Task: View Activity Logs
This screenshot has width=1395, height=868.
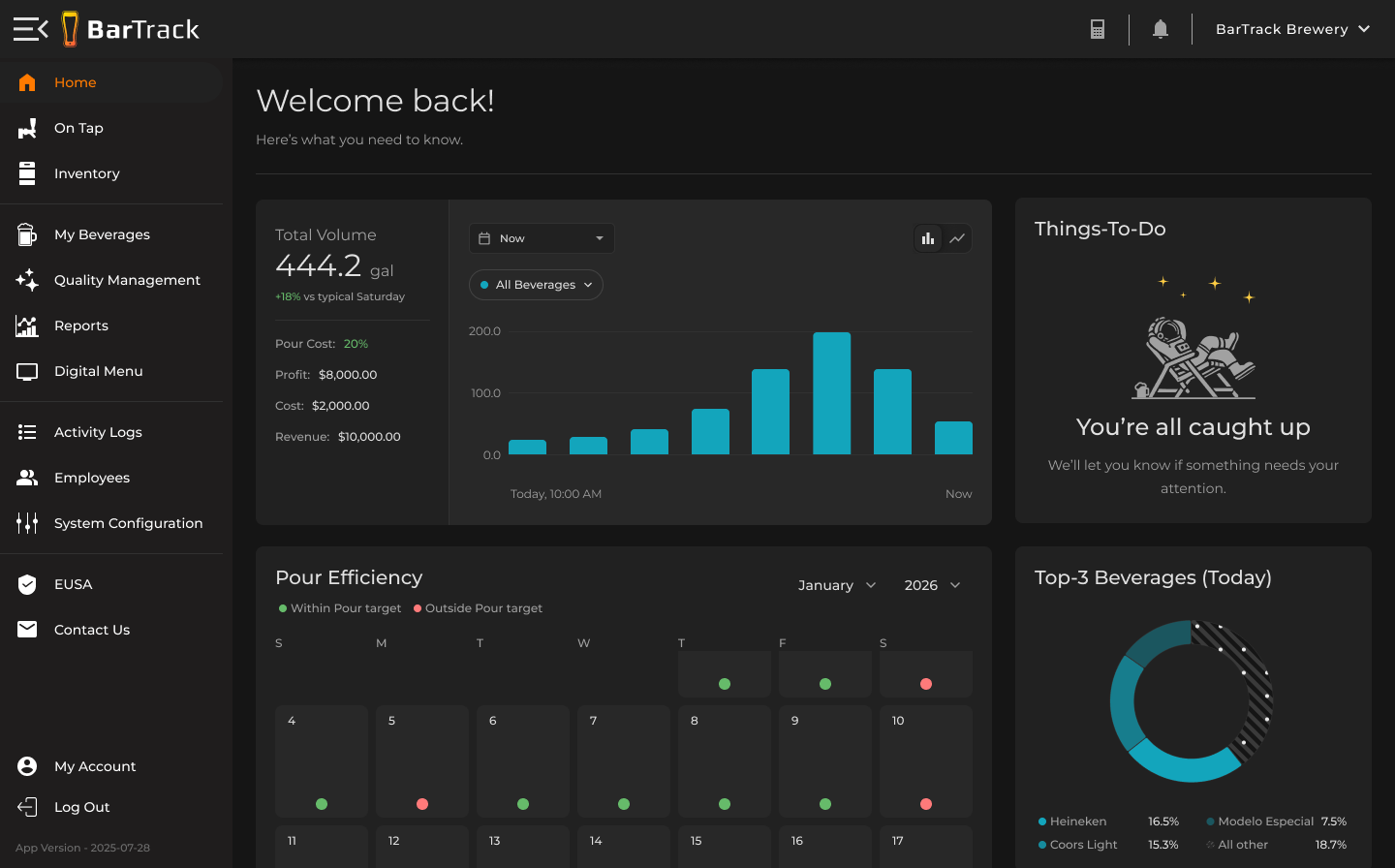Action: click(98, 432)
